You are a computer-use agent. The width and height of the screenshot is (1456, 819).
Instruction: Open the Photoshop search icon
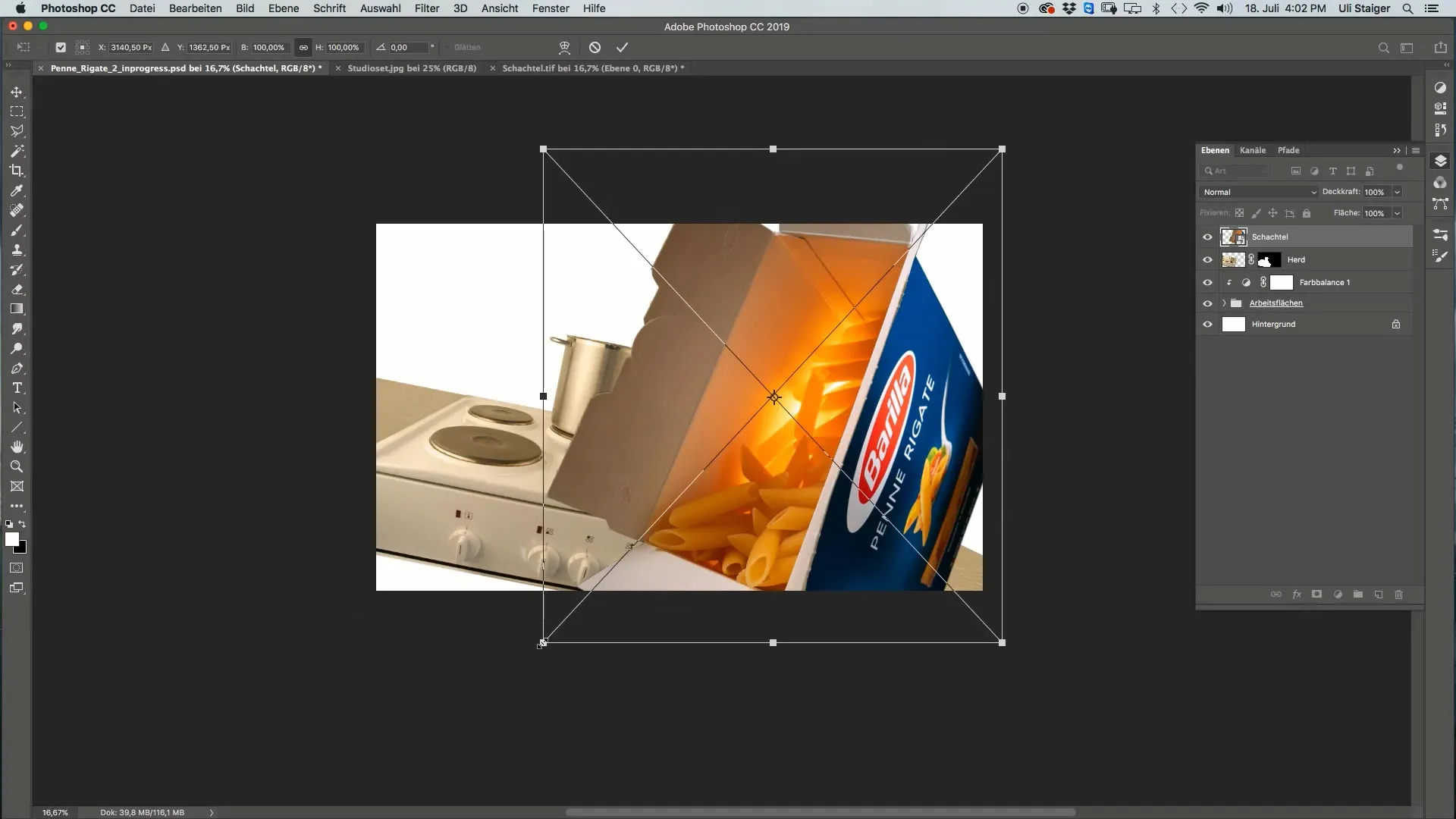(x=1383, y=48)
